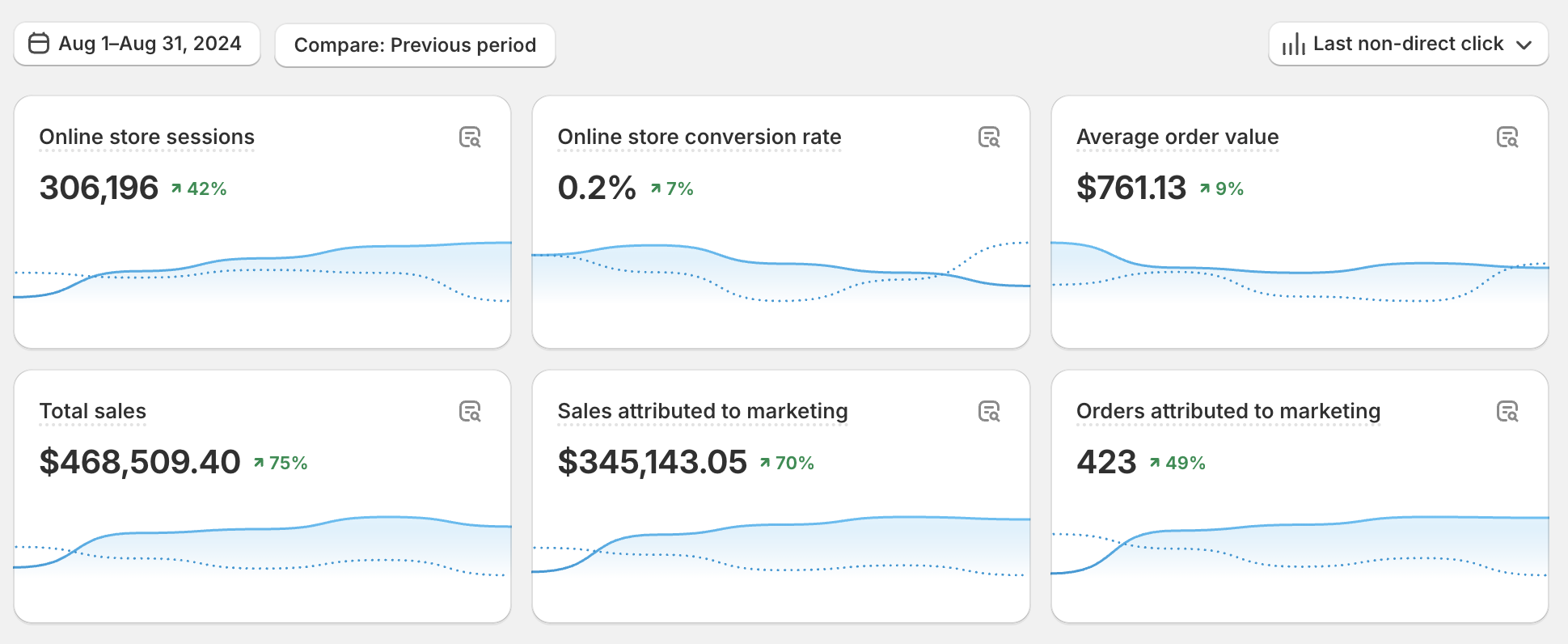Open Orders attributed to marketing heading
Image resolution: width=1568 pixels, height=644 pixels.
[x=1228, y=412]
